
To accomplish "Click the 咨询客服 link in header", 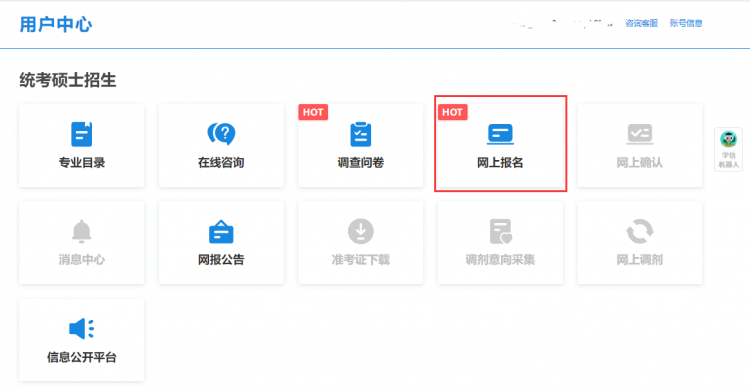I will pyautogui.click(x=641, y=23).
